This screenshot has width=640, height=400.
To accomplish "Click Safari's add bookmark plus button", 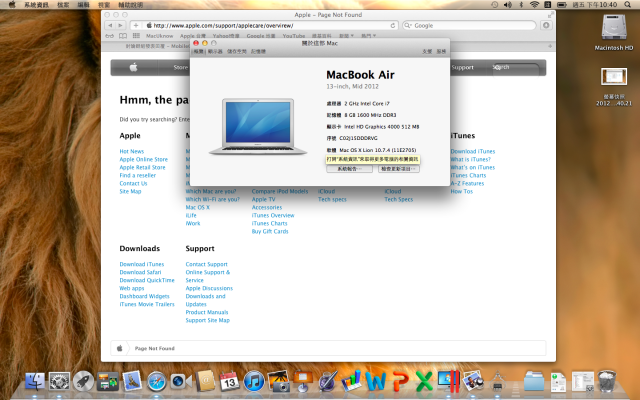I will point(136,25).
